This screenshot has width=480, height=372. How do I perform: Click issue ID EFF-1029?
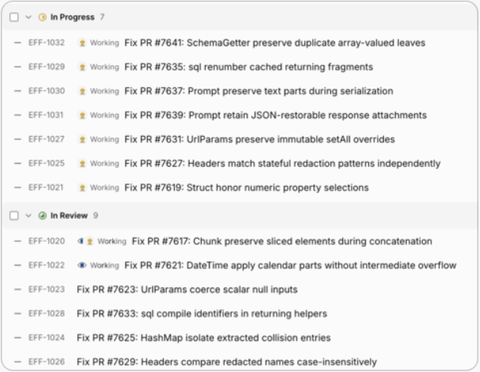[x=46, y=67]
